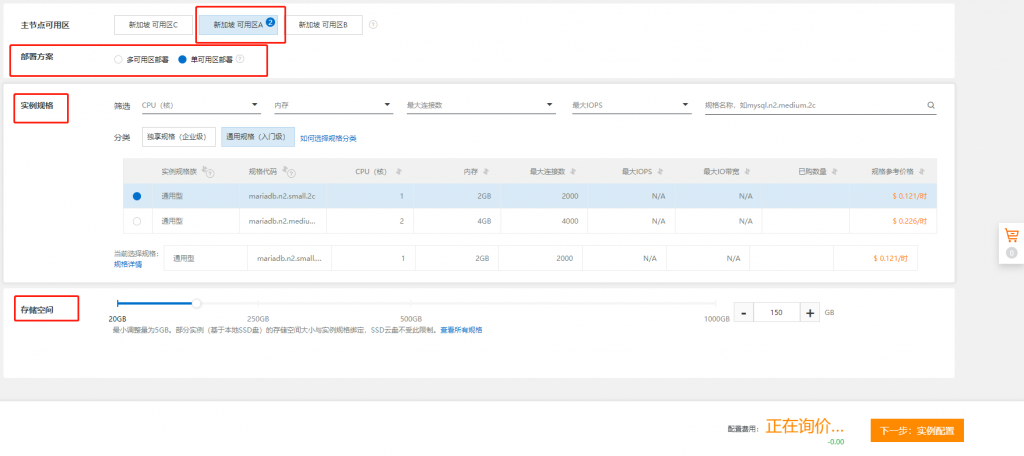Image resolution: width=1024 pixels, height=456 pixels.
Task: Click 正在询价... configuration fee text
Action: pyautogui.click(x=805, y=427)
